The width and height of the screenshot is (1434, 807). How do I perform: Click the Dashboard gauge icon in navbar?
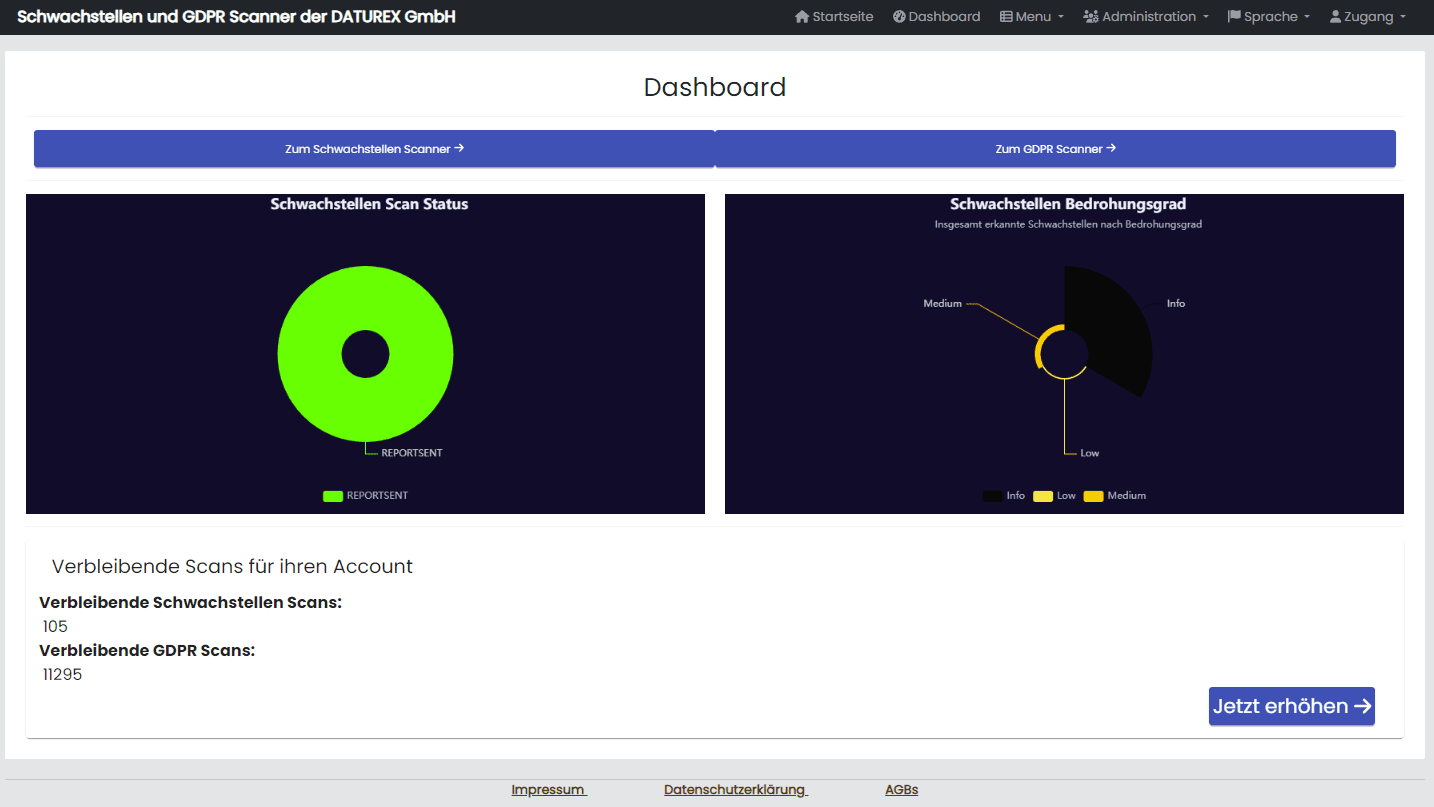click(x=899, y=17)
